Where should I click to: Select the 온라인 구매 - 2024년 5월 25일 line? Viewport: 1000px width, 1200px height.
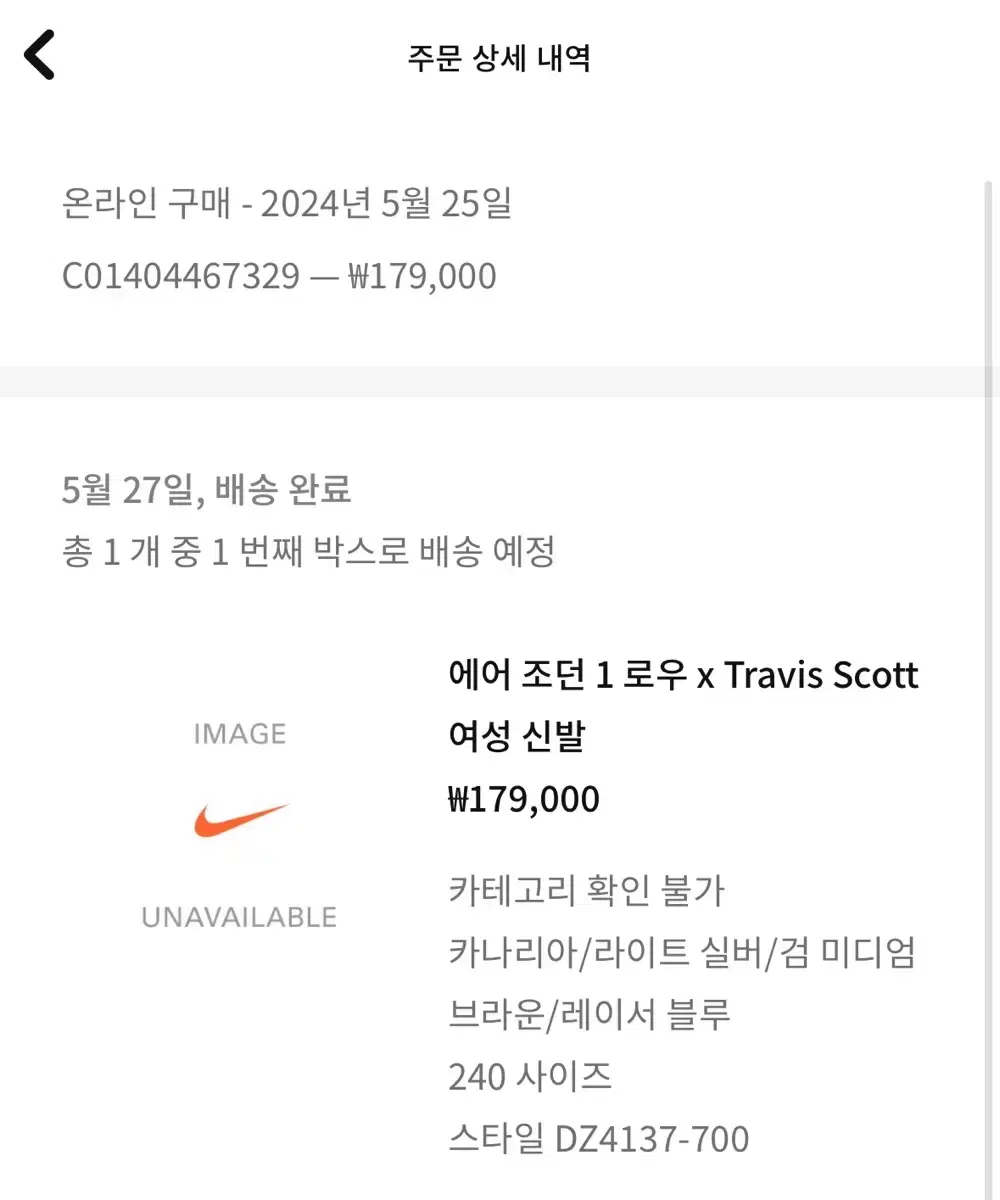(287, 205)
